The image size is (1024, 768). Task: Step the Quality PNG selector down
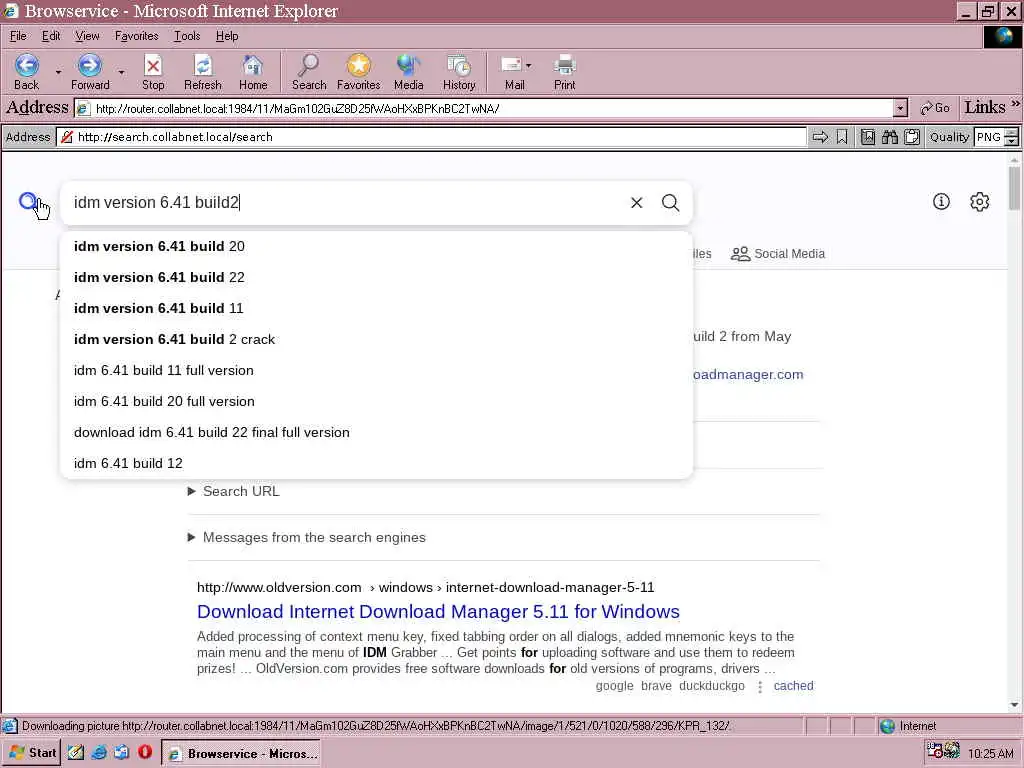(x=1012, y=141)
